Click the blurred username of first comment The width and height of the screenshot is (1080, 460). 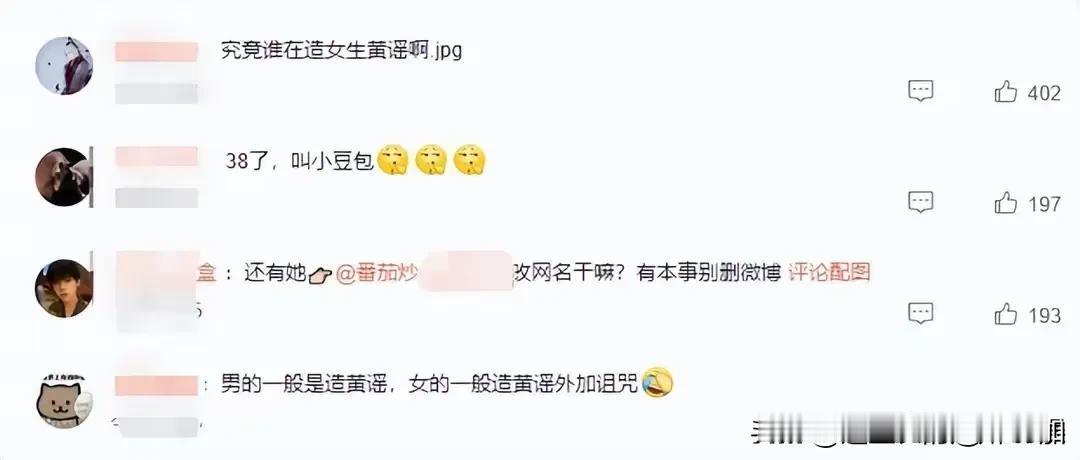[156, 52]
